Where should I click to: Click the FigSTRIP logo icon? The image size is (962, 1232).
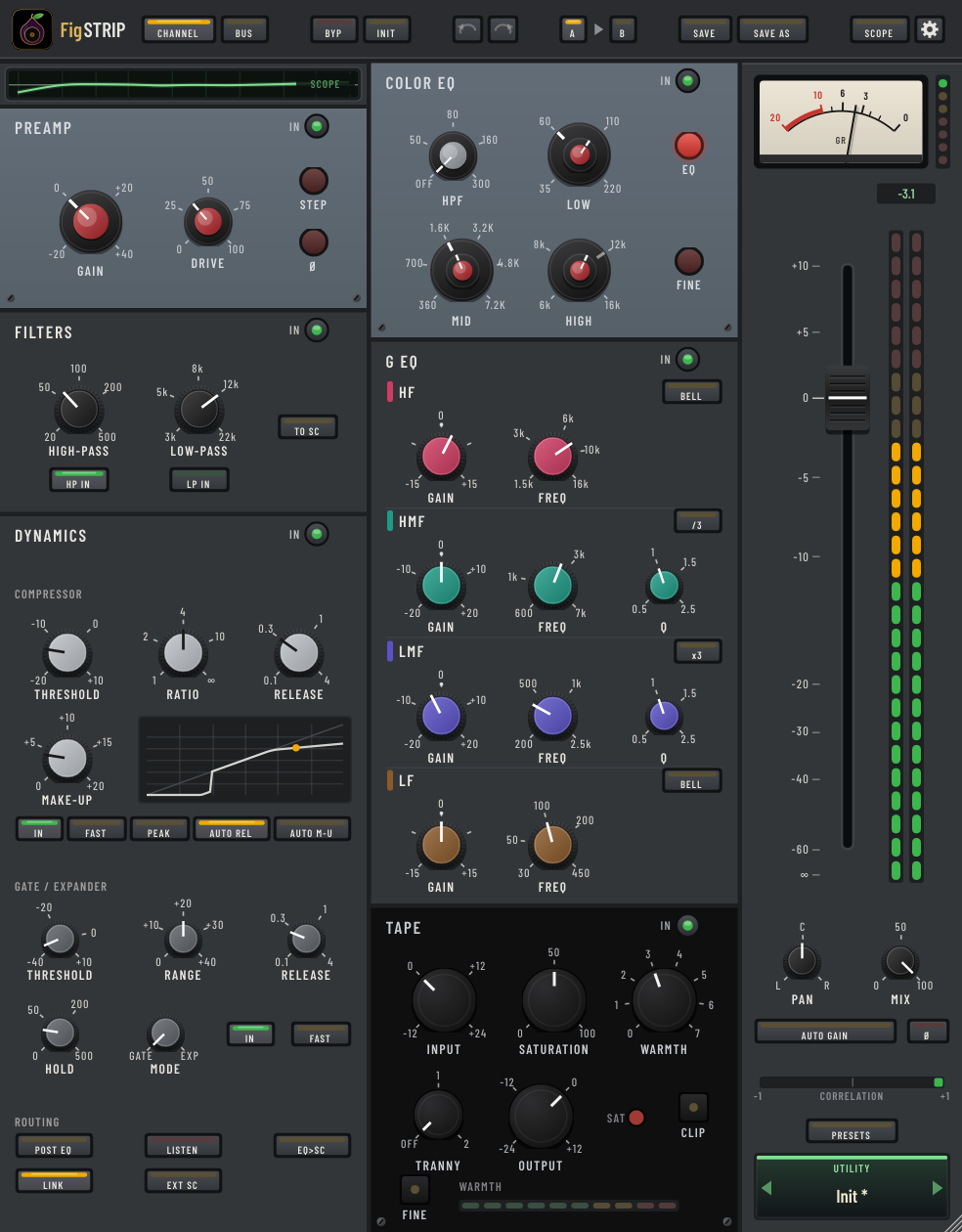pos(31,29)
